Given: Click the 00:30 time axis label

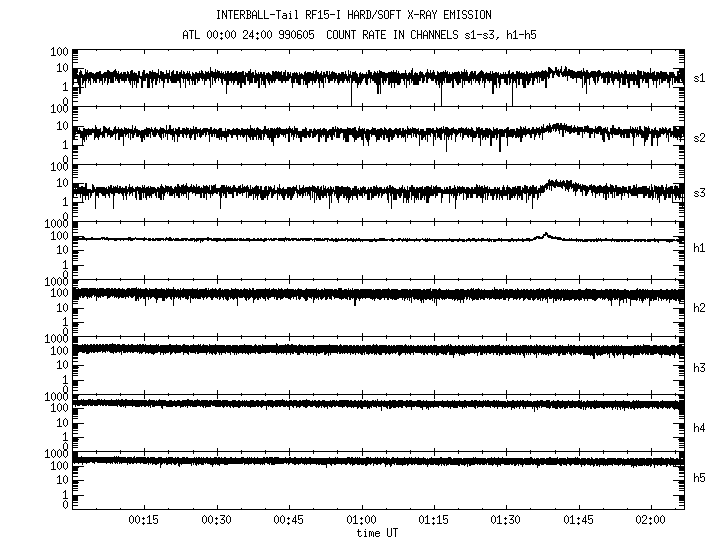Looking at the screenshot, I should (216, 520).
